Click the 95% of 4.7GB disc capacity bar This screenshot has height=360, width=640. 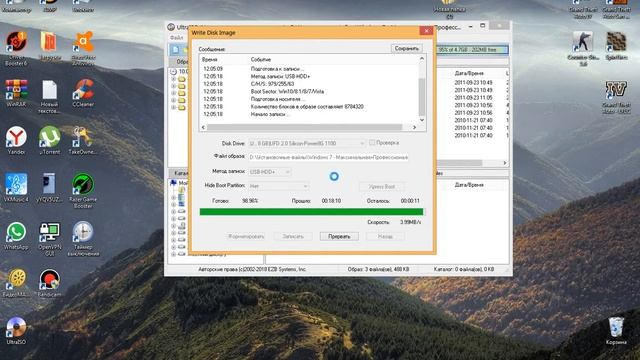[x=473, y=49]
